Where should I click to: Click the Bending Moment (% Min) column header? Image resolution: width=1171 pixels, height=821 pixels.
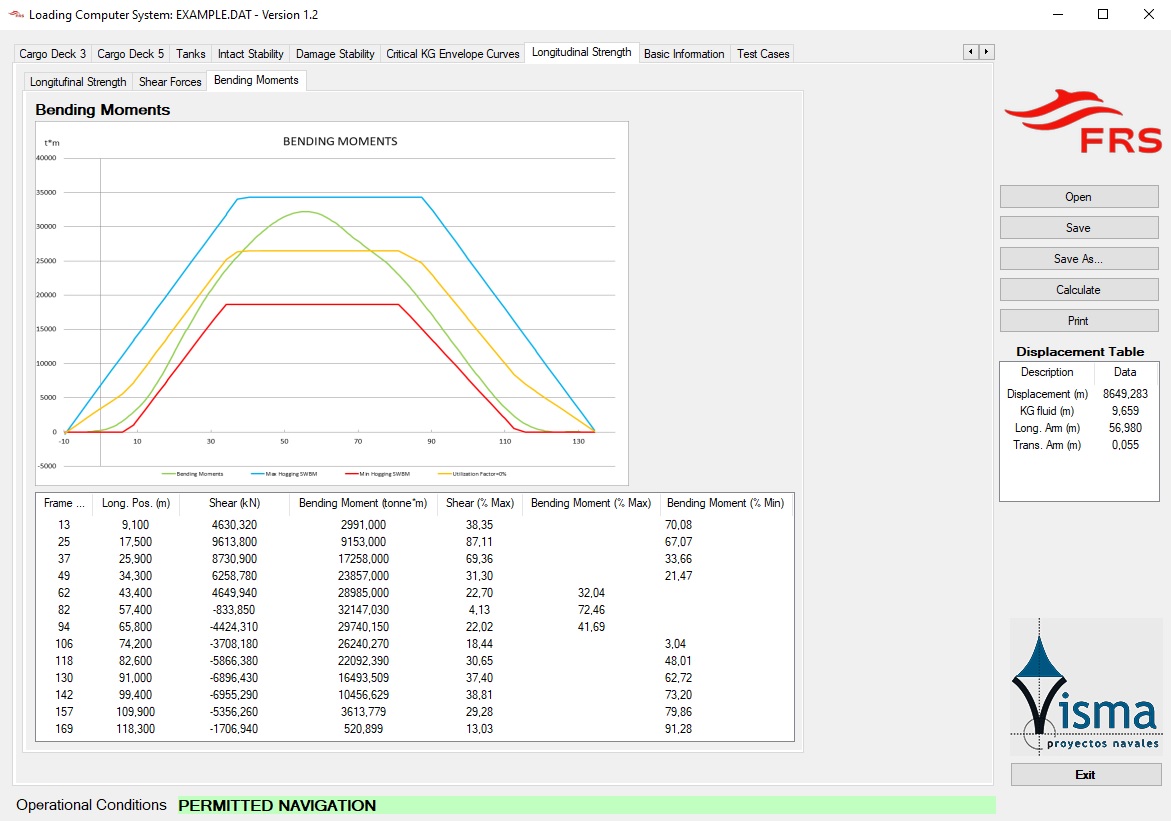725,503
